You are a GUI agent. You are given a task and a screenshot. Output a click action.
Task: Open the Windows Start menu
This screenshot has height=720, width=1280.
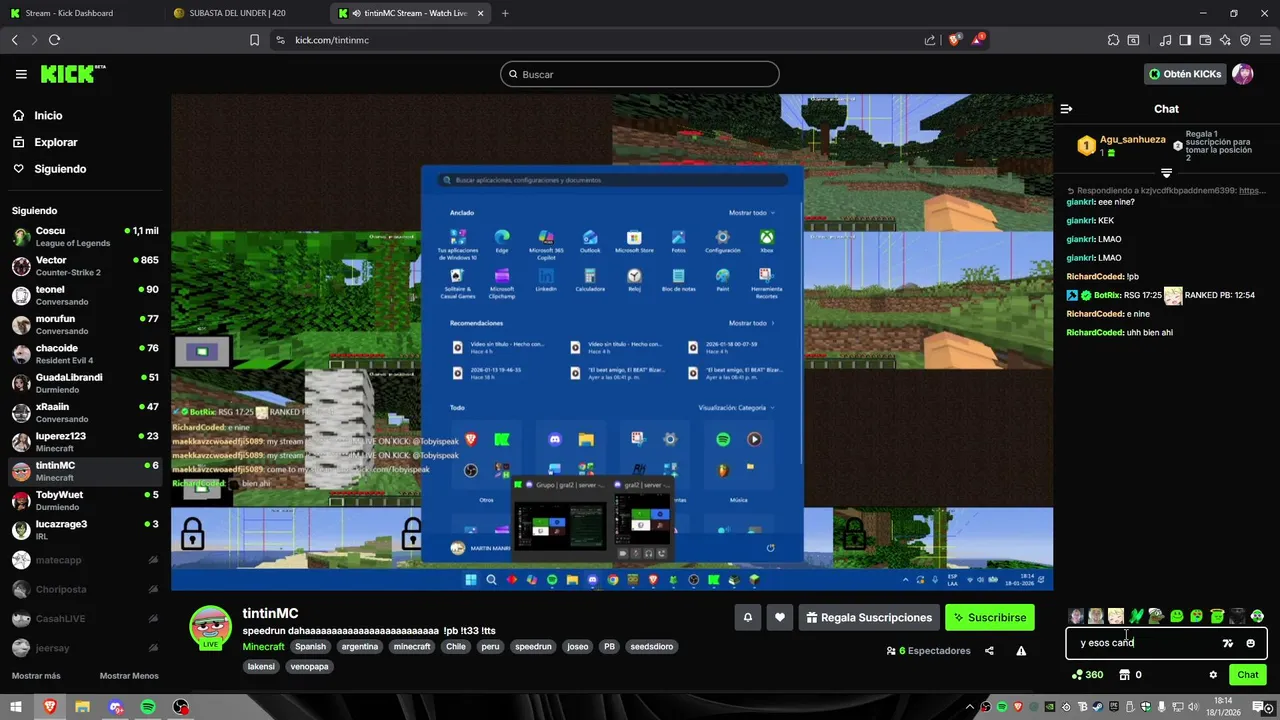[x=16, y=707]
